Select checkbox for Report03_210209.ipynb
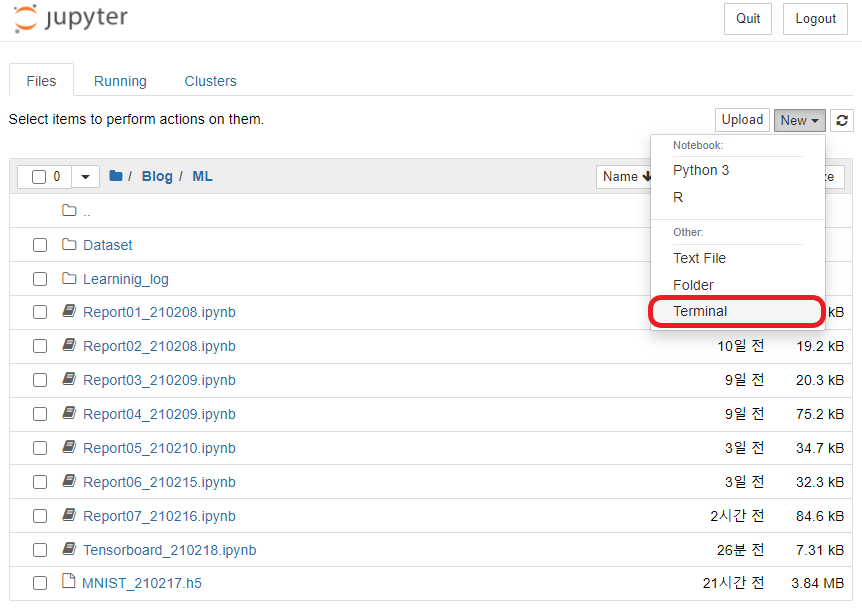862x610 pixels. click(x=40, y=380)
